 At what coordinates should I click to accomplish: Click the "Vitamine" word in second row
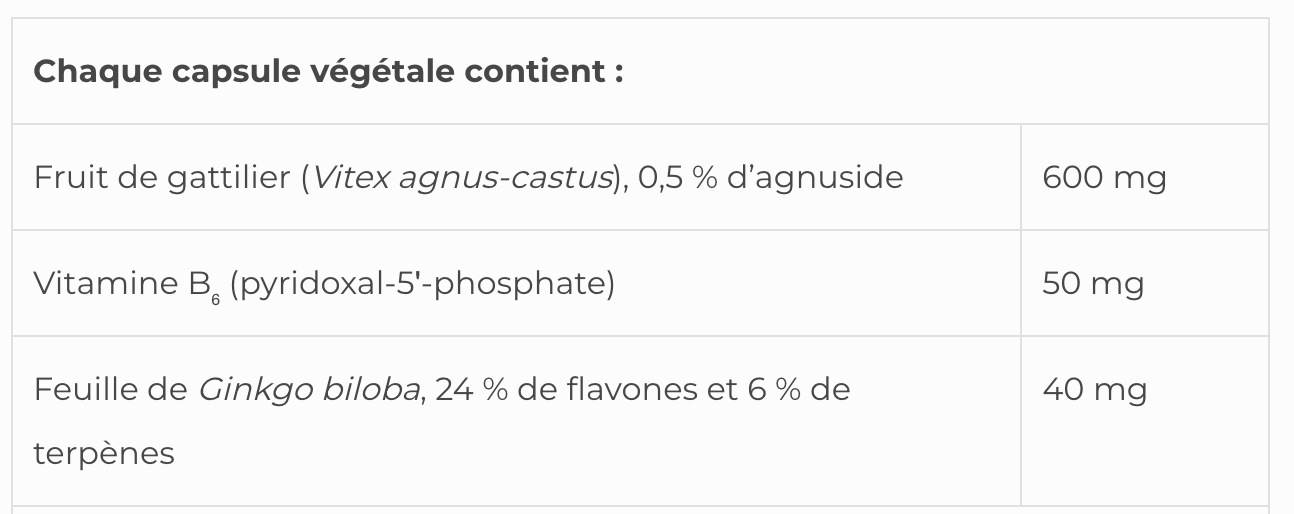(x=105, y=284)
